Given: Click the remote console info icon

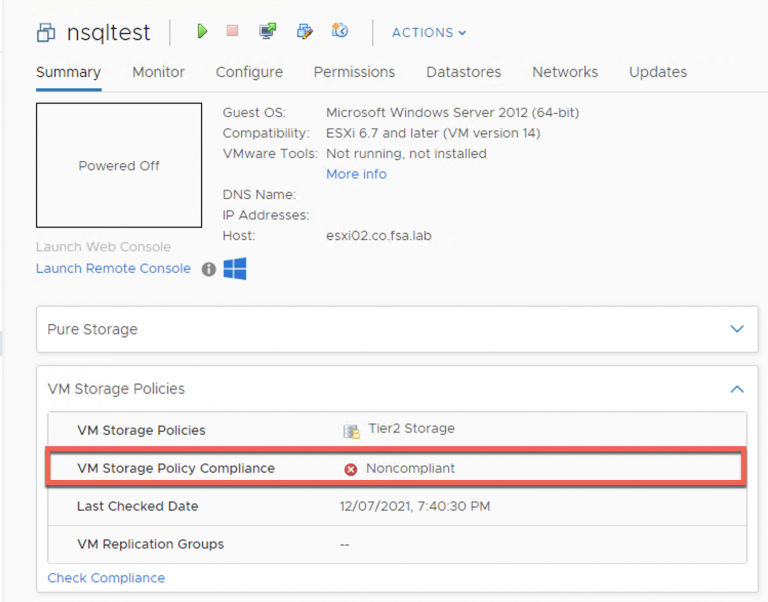Looking at the screenshot, I should point(209,269).
